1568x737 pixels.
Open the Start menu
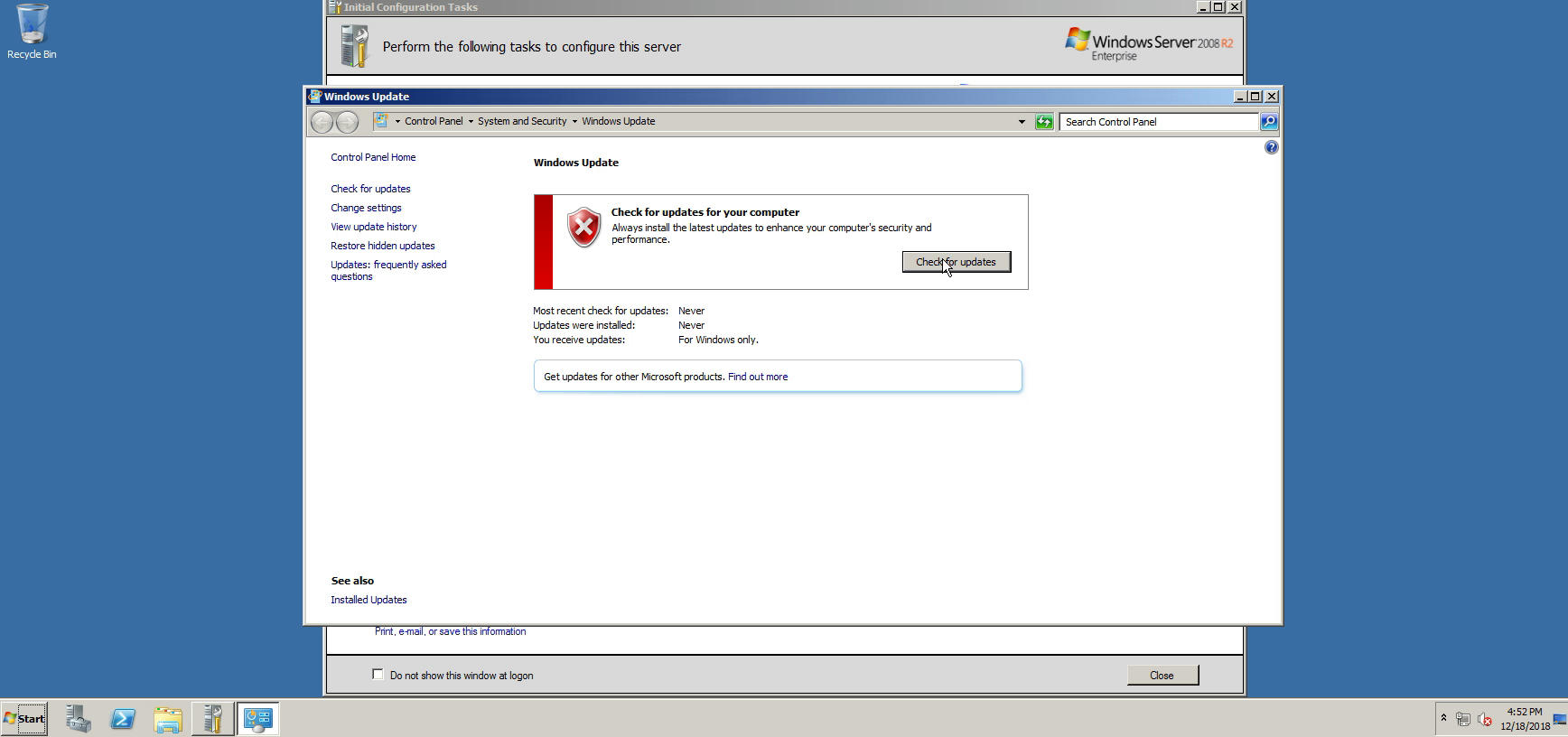[24, 719]
